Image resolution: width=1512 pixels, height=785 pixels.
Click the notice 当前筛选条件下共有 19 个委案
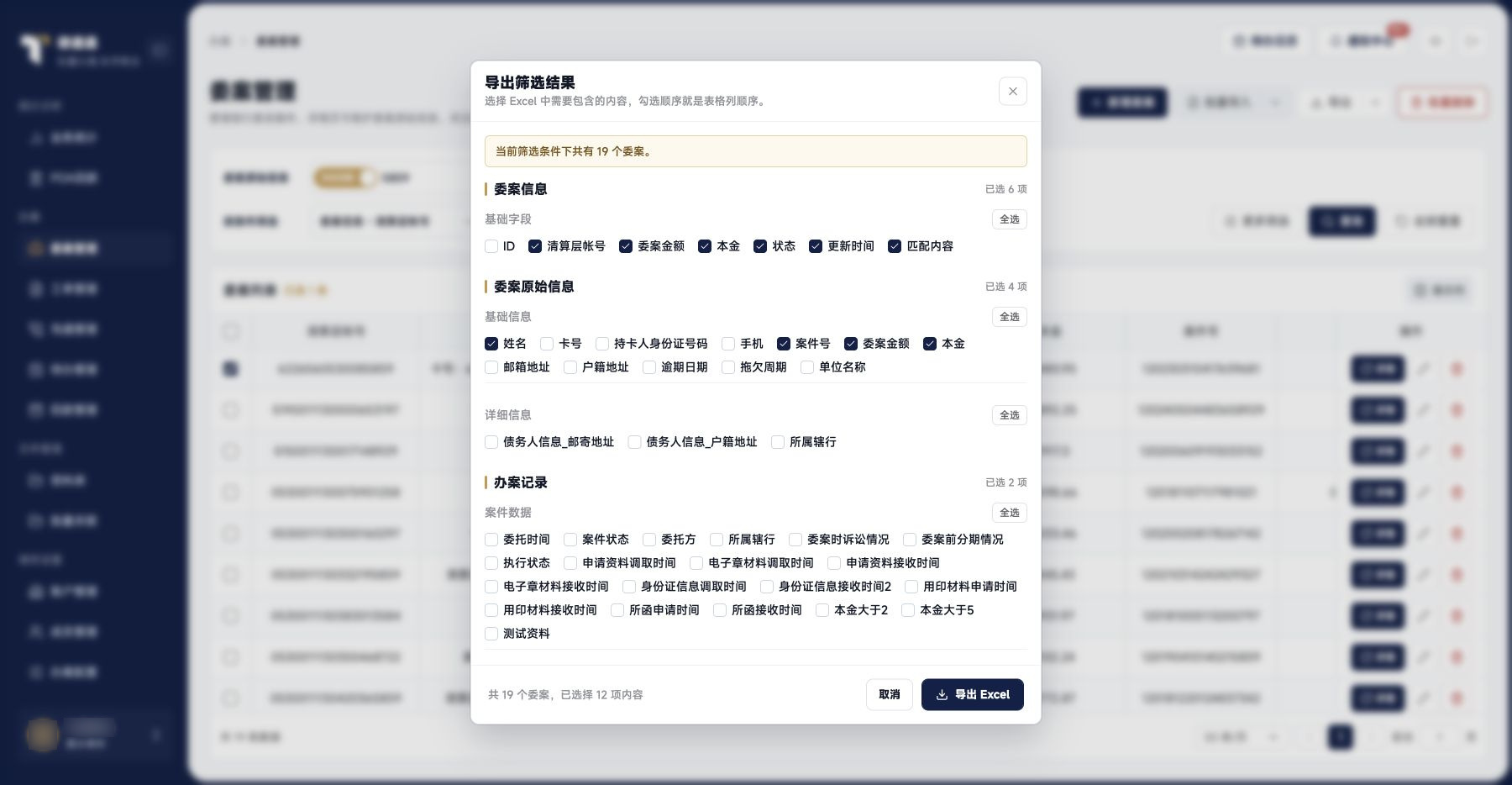pyautogui.click(x=755, y=151)
